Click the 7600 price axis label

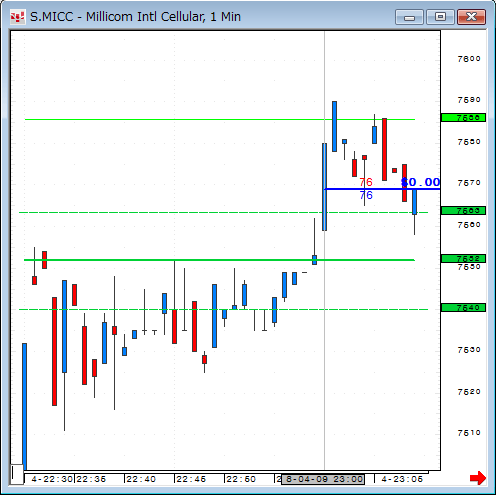[469, 59]
